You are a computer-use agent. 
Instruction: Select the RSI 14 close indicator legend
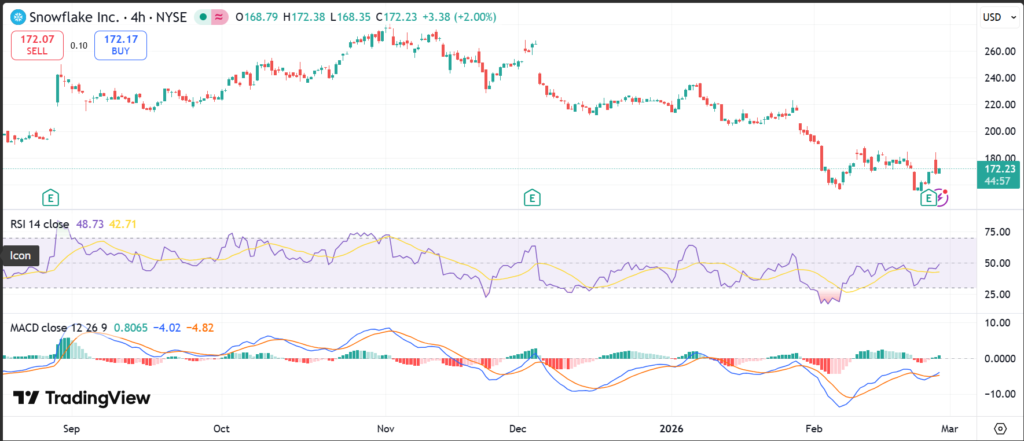(x=42, y=224)
